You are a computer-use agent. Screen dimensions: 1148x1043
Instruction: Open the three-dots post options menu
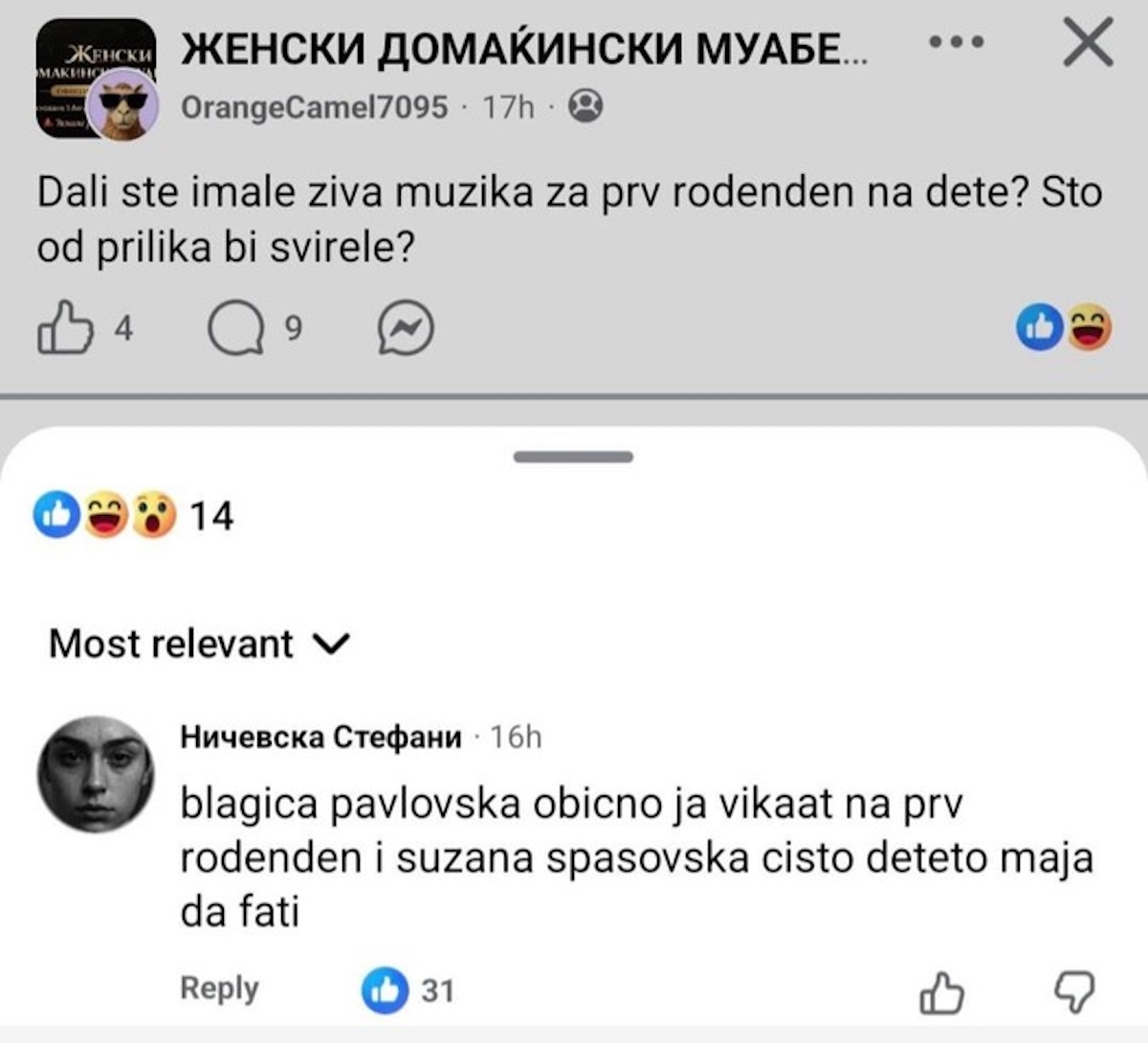coord(956,42)
